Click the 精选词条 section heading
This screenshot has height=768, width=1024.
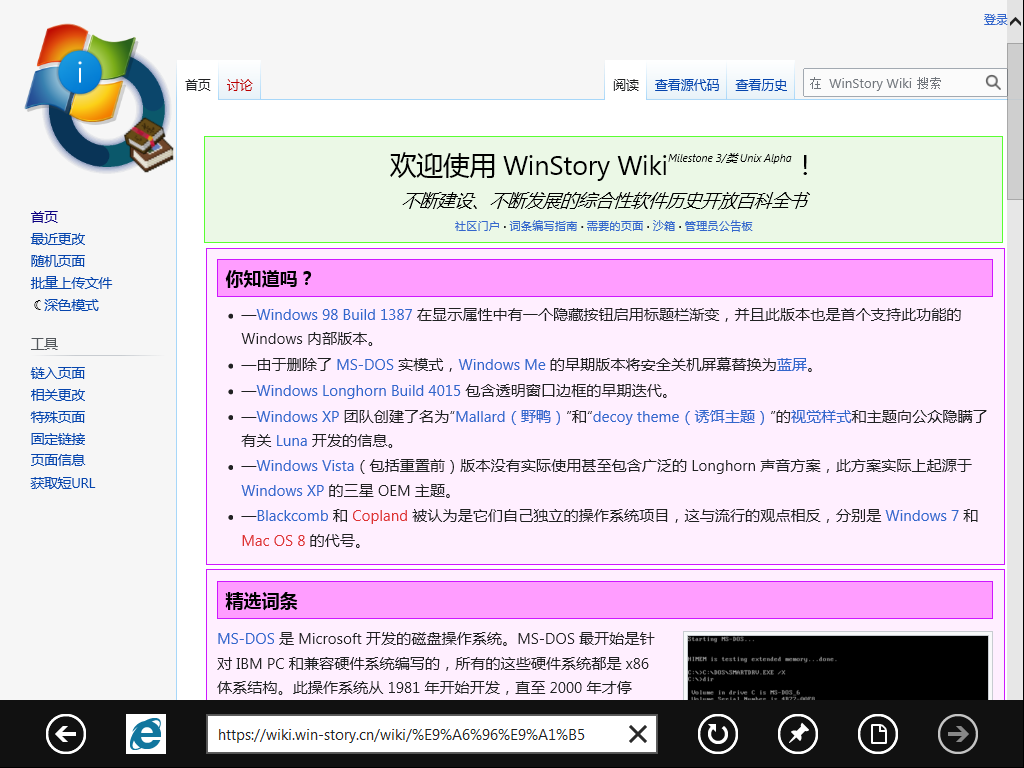pyautogui.click(x=261, y=601)
